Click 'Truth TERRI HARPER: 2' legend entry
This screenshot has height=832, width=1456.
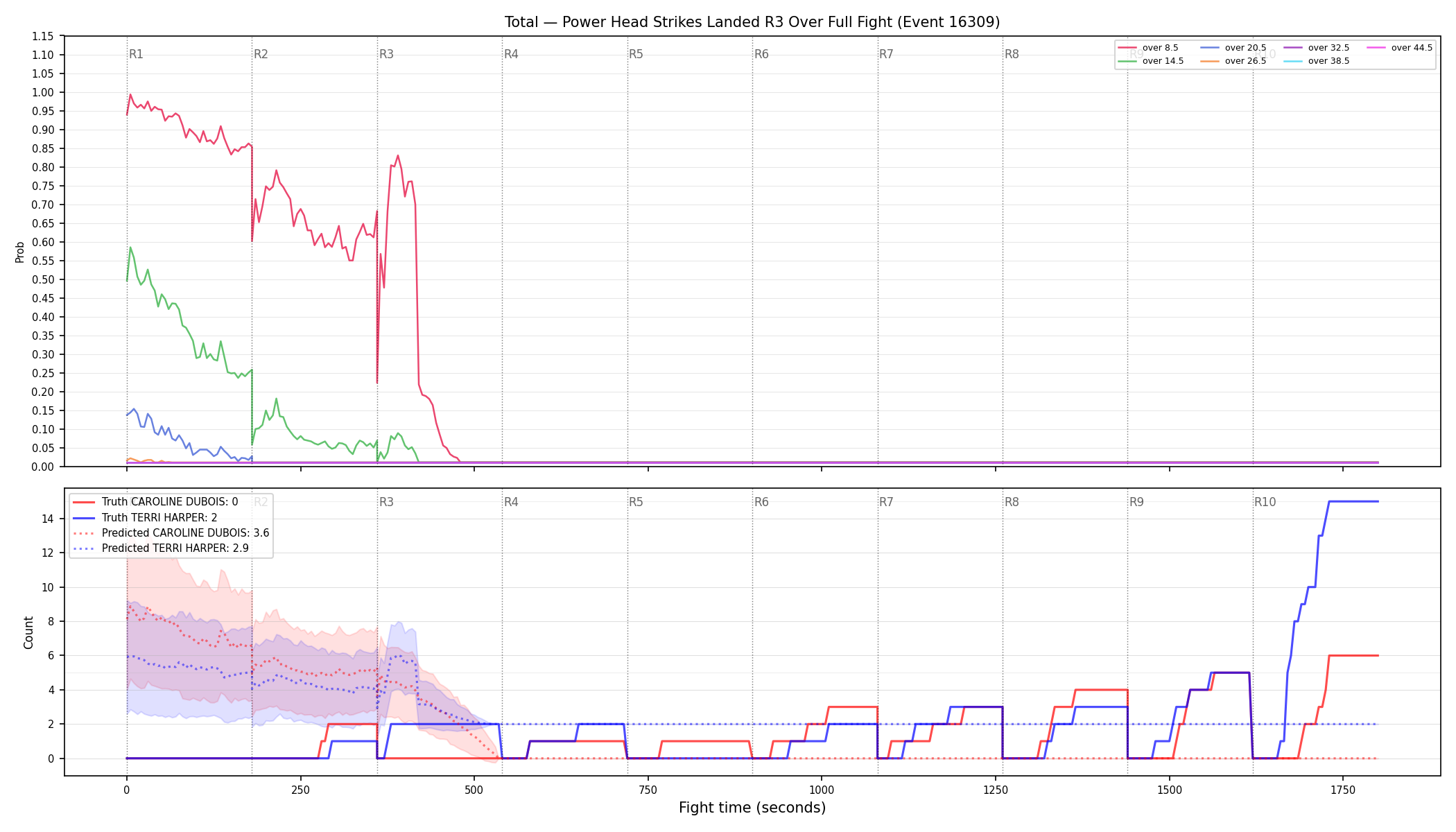[145, 517]
